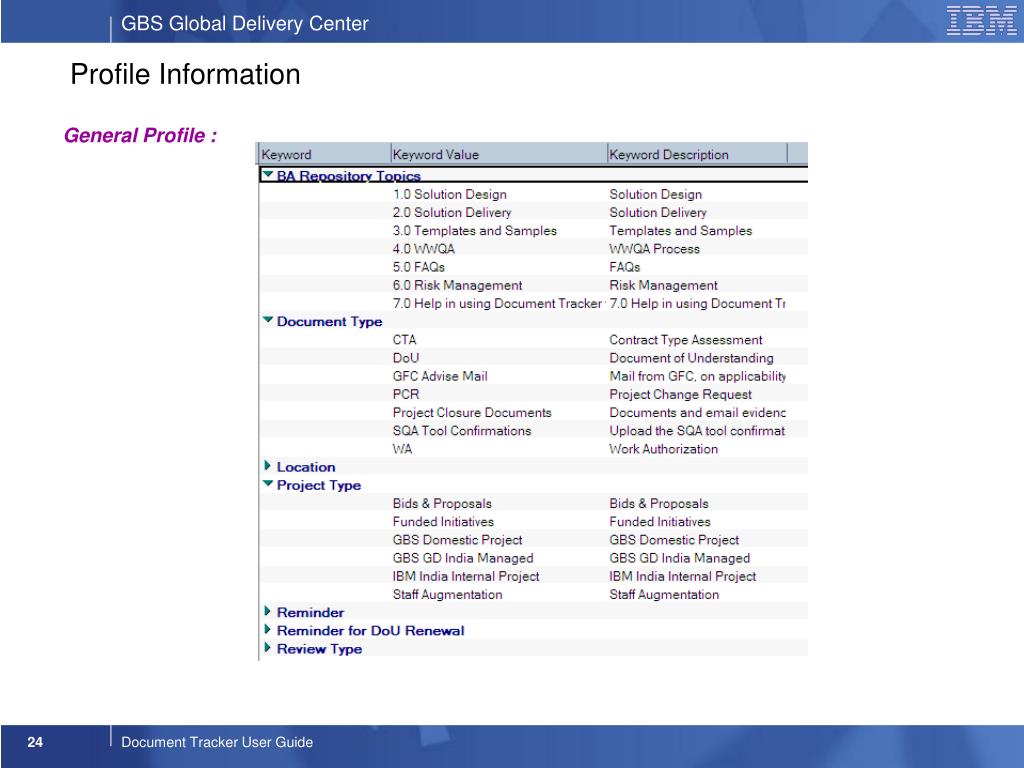Viewport: 1024px width, 768px height.
Task: Click the Solution Delivery description cell
Action: tap(658, 212)
